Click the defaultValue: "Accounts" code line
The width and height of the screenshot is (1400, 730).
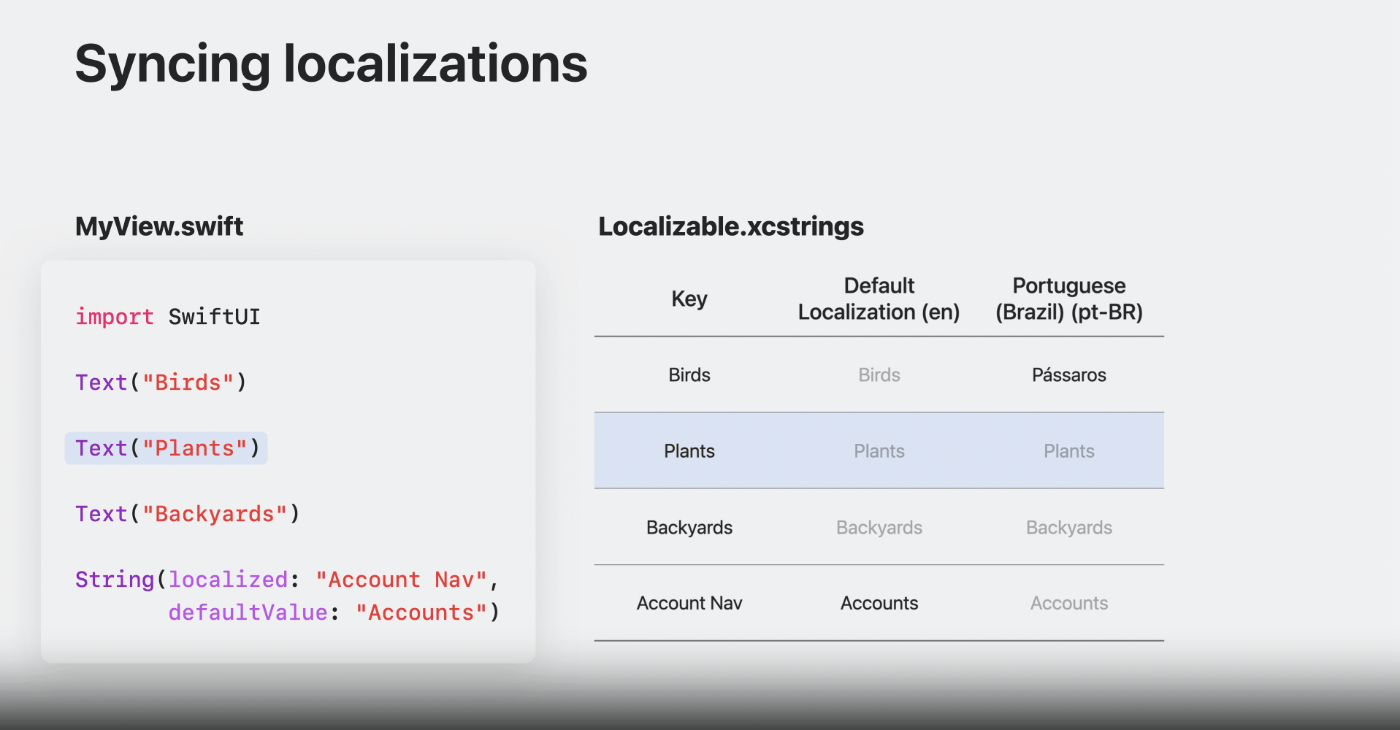click(x=333, y=612)
